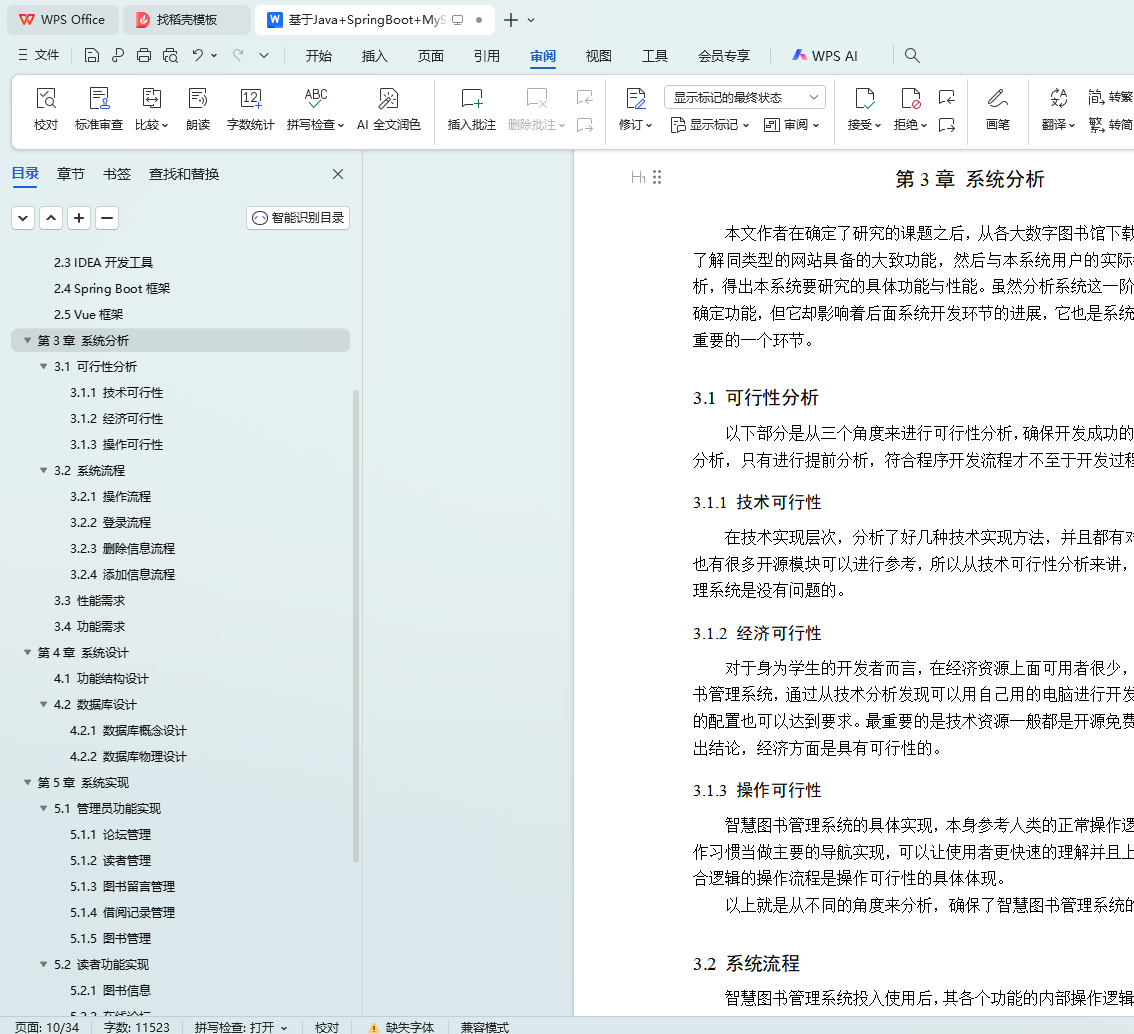Click 校对 in the status bar

327,1027
